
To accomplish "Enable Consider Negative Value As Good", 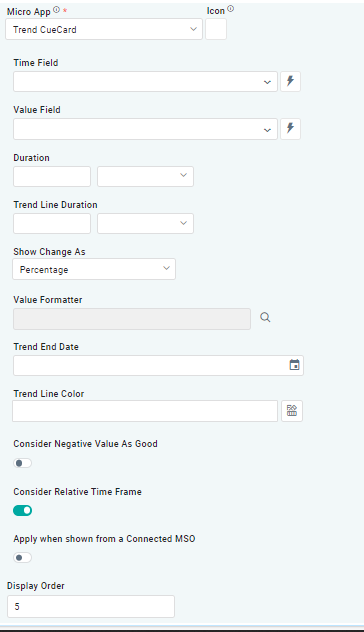I will [x=23, y=463].
